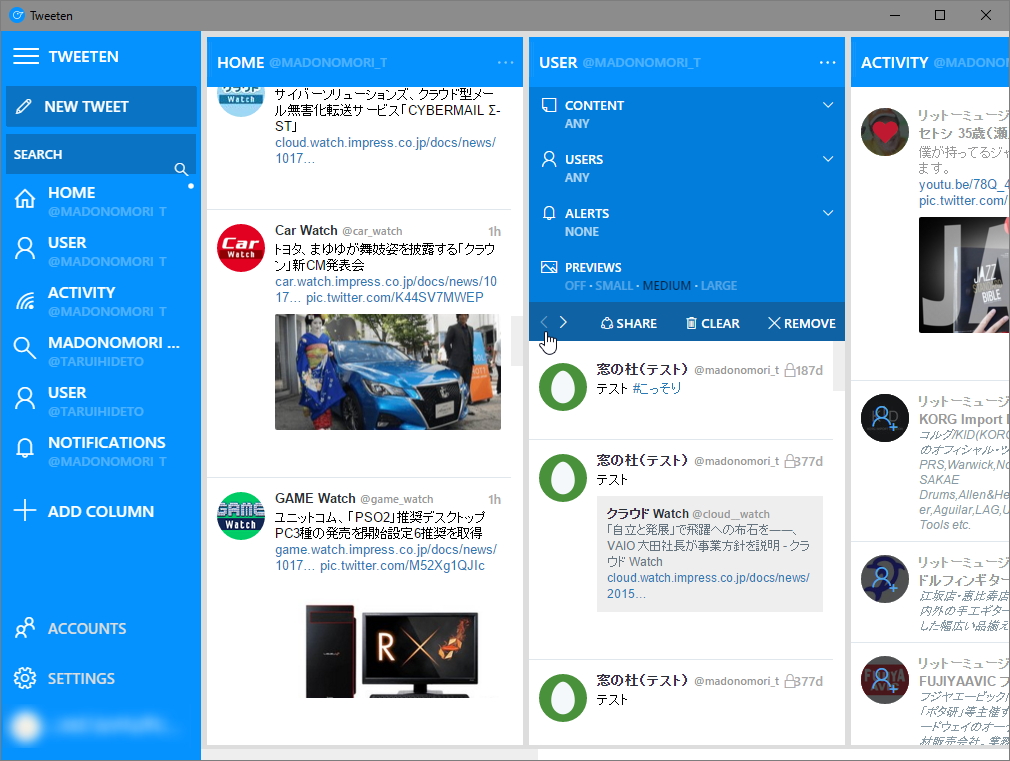
Task: Open HOME @MADONOMORI_T column from sidebar
Action: 101,201
